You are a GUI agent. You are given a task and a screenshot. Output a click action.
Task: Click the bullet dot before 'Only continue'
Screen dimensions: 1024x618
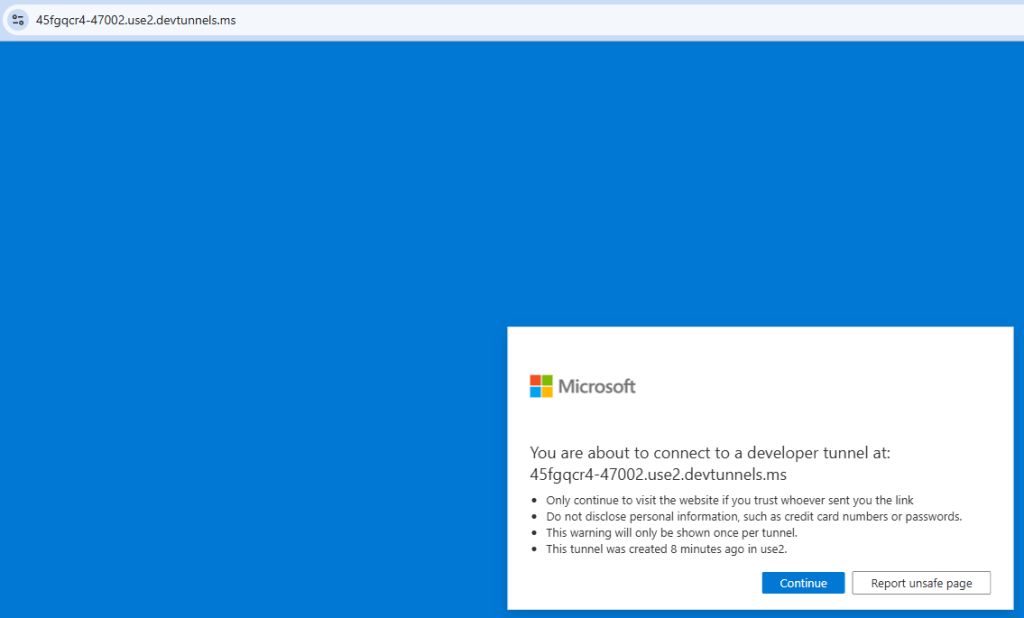tap(535, 500)
